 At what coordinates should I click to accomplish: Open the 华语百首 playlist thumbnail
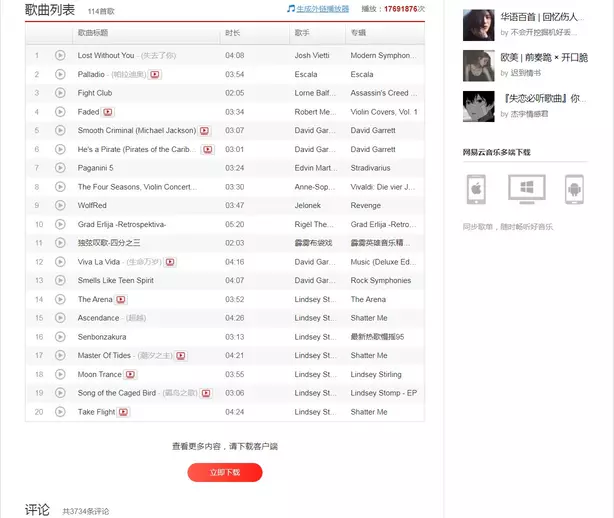pyautogui.click(x=478, y=23)
